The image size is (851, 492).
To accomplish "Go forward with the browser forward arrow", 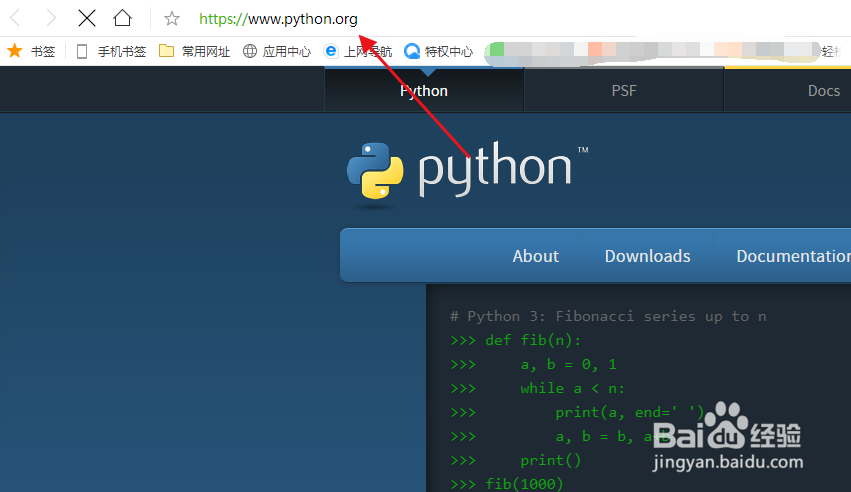I will (50, 18).
